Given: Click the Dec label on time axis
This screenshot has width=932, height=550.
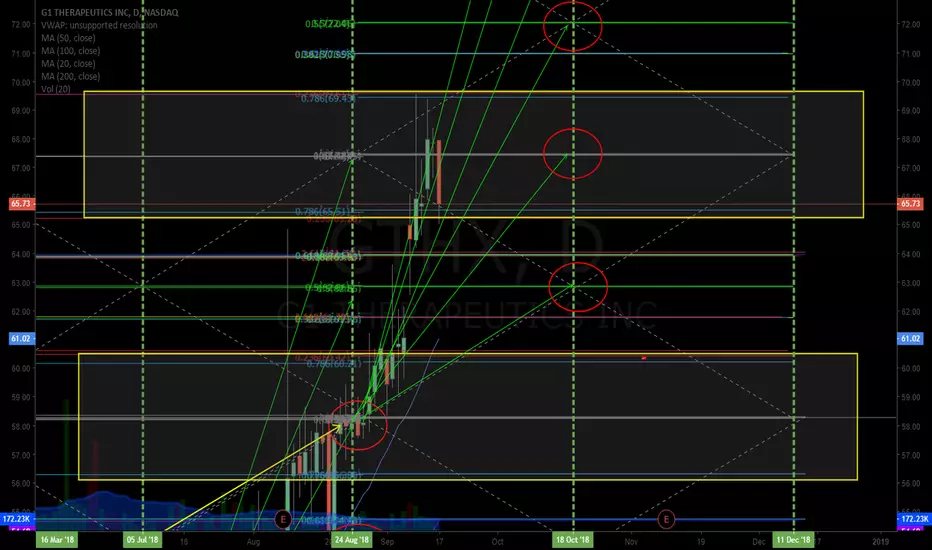Looking at the screenshot, I should [x=758, y=542].
